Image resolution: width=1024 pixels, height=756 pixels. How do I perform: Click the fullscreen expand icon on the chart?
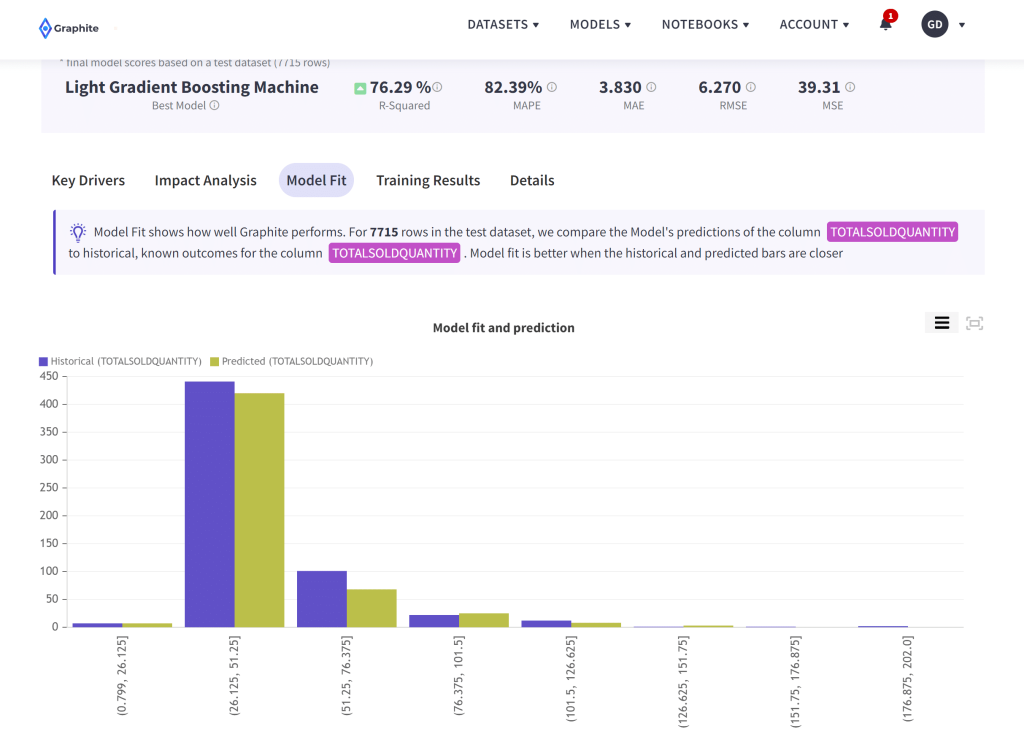[x=975, y=322]
